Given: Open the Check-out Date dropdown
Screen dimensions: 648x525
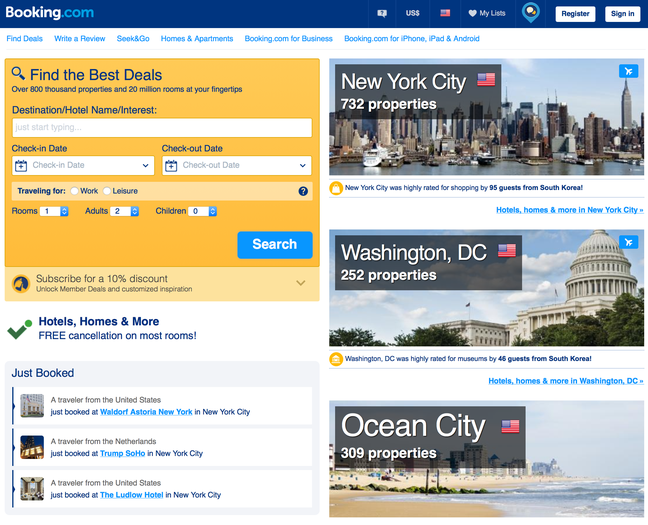Looking at the screenshot, I should coord(237,166).
